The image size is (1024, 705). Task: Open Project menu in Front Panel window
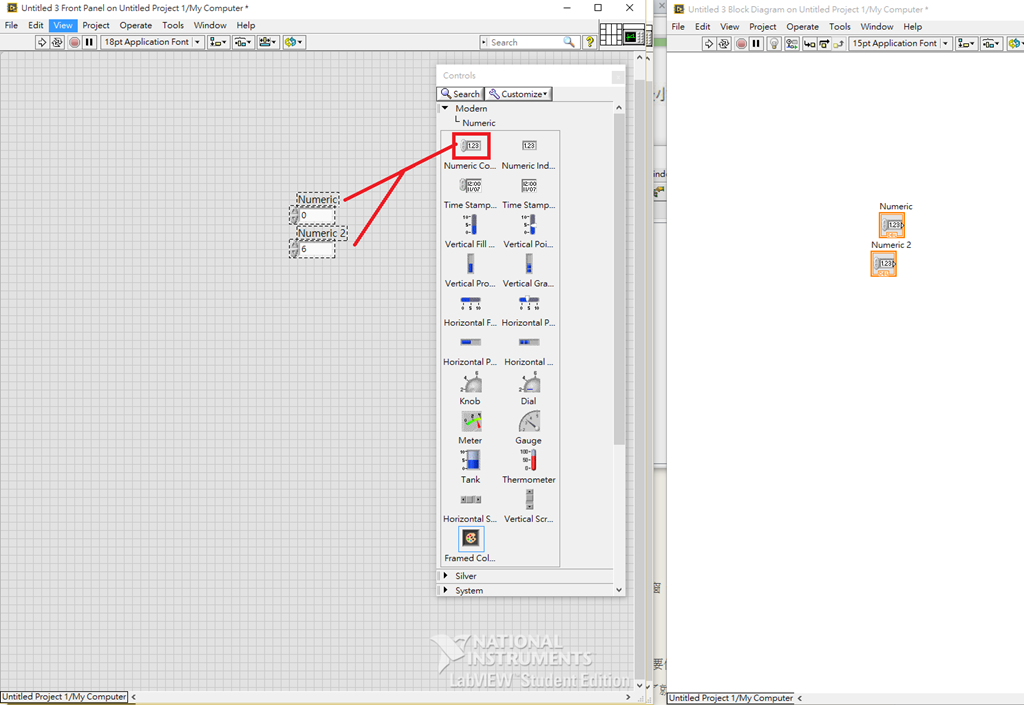[96, 25]
